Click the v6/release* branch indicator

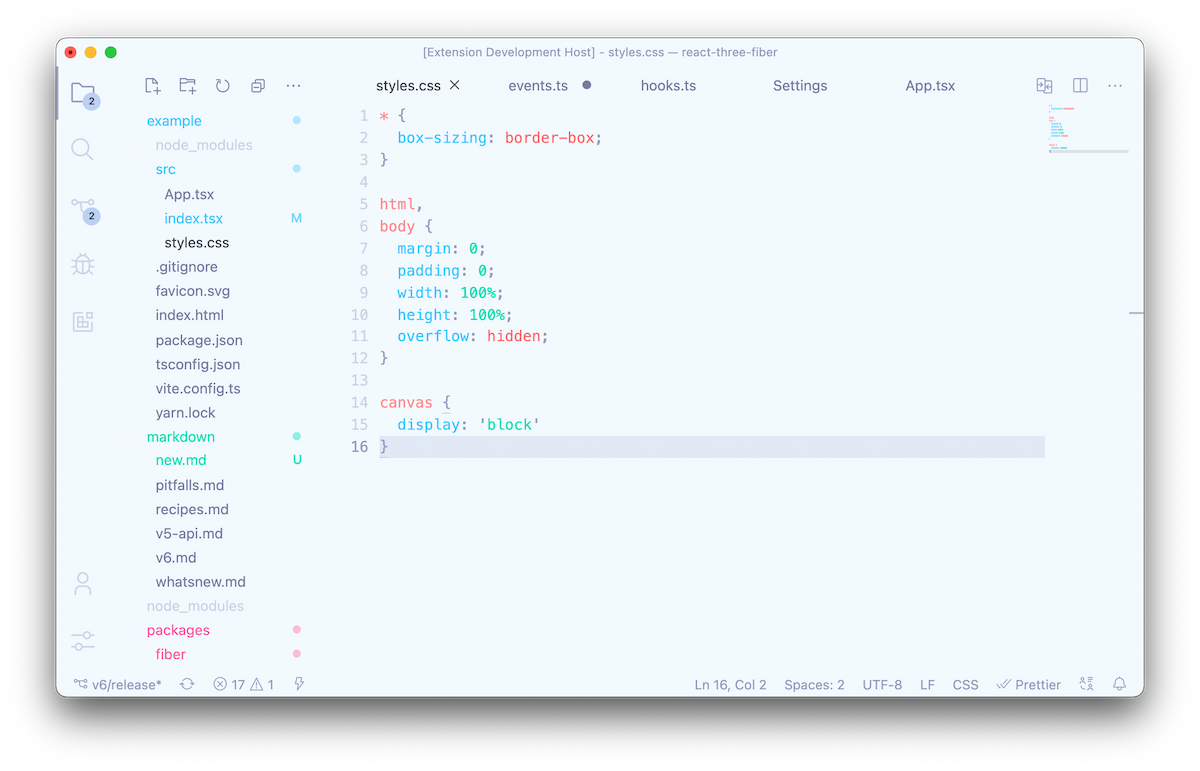(117, 685)
